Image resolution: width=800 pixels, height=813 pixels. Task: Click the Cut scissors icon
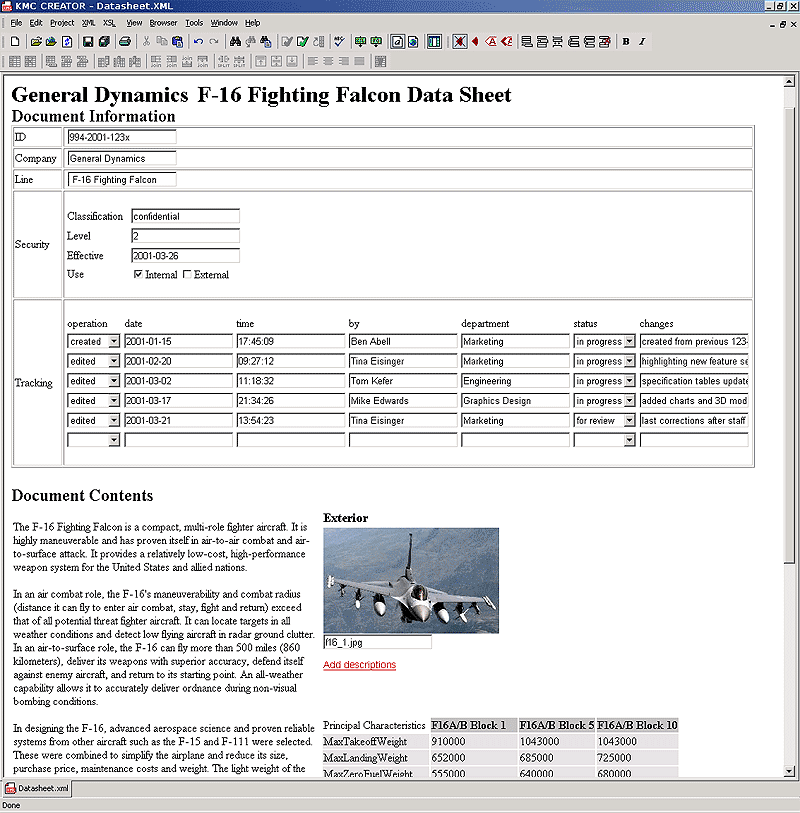tap(146, 41)
